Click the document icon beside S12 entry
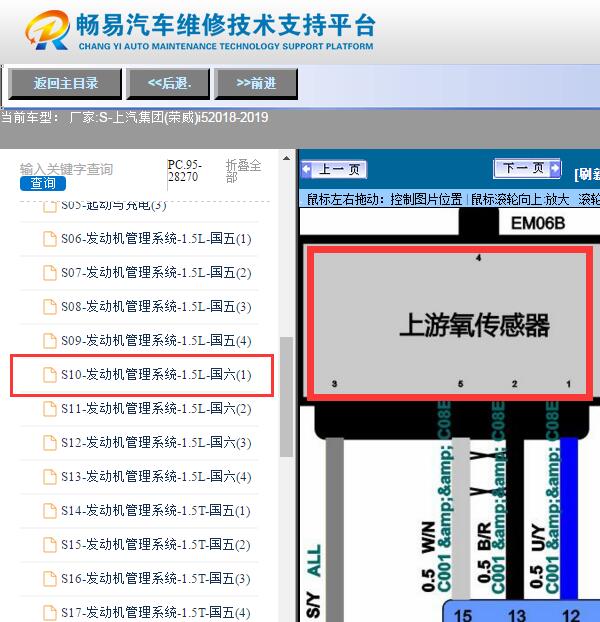Image resolution: width=600 pixels, height=622 pixels. coord(50,443)
